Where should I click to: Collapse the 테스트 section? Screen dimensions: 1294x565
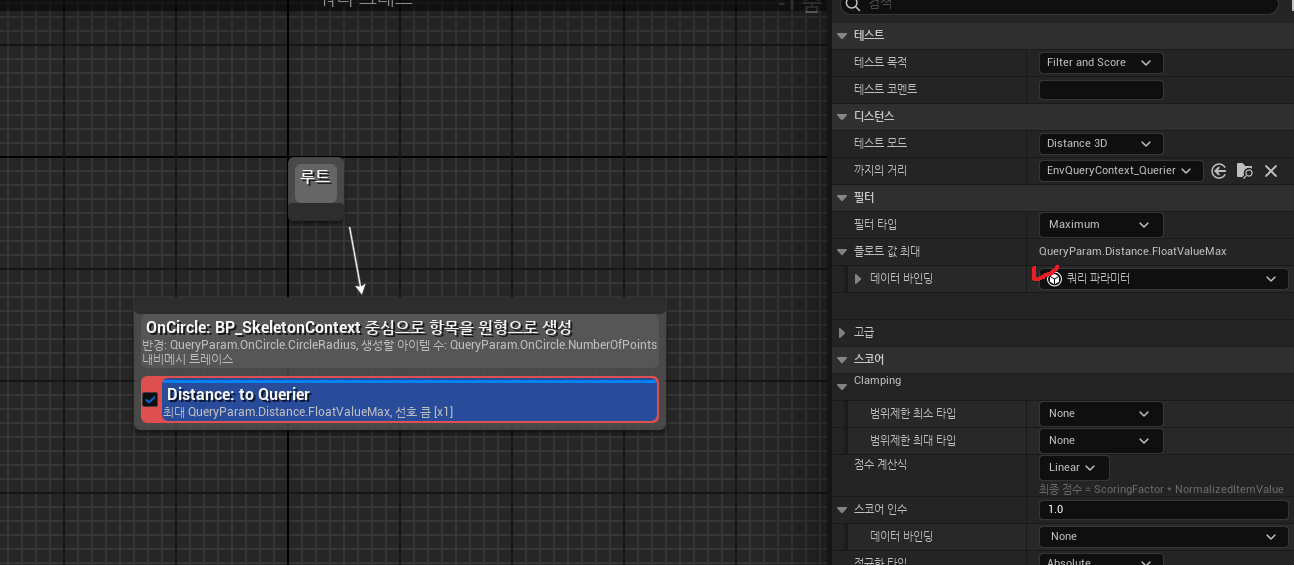pyautogui.click(x=841, y=35)
